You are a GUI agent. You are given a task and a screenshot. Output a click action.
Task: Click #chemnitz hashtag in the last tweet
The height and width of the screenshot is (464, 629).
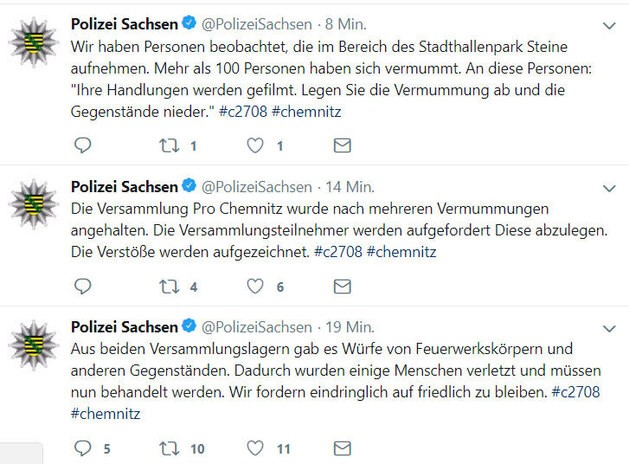click(105, 413)
